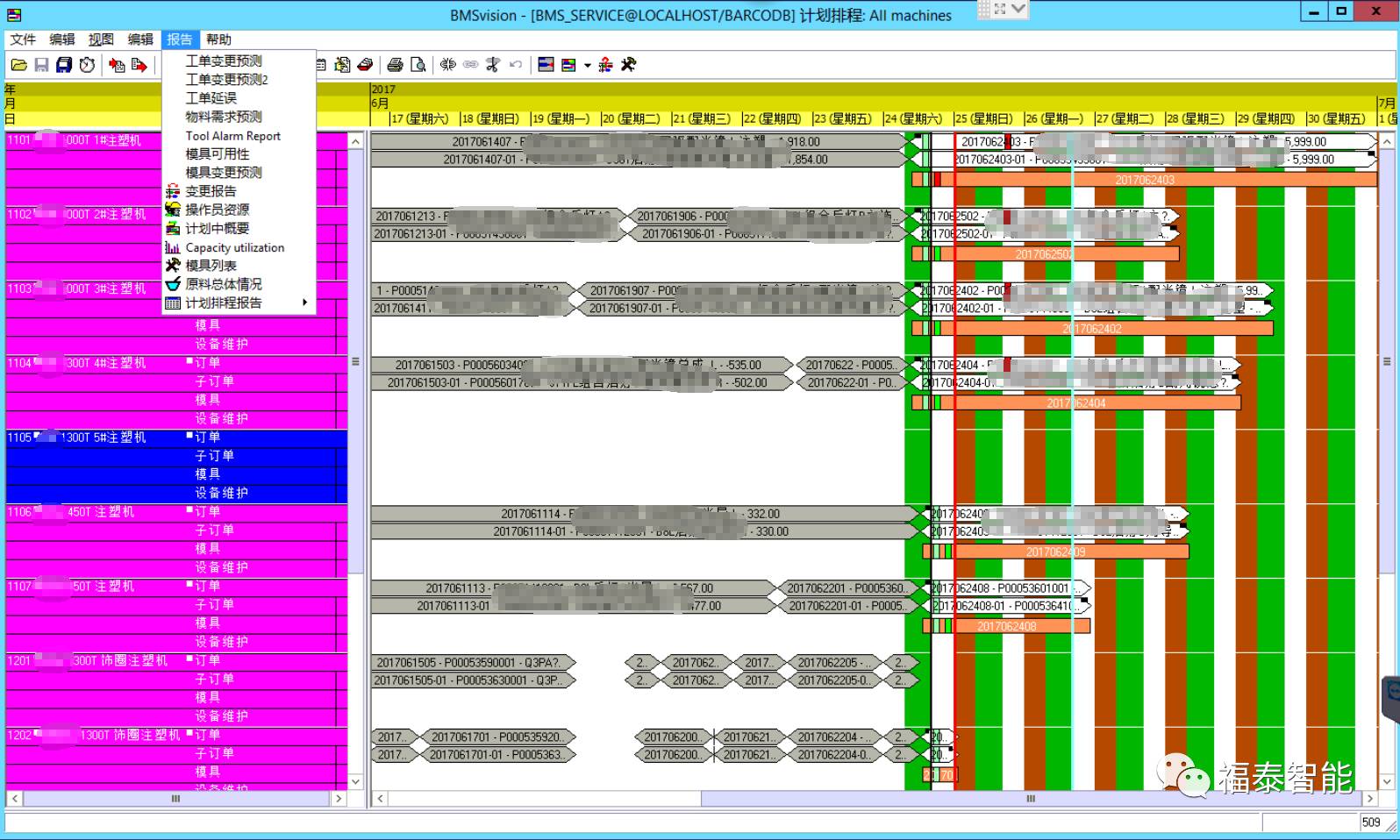Click the stopwatch icon in the toolbar
The height and width of the screenshot is (840, 1400).
(87, 65)
